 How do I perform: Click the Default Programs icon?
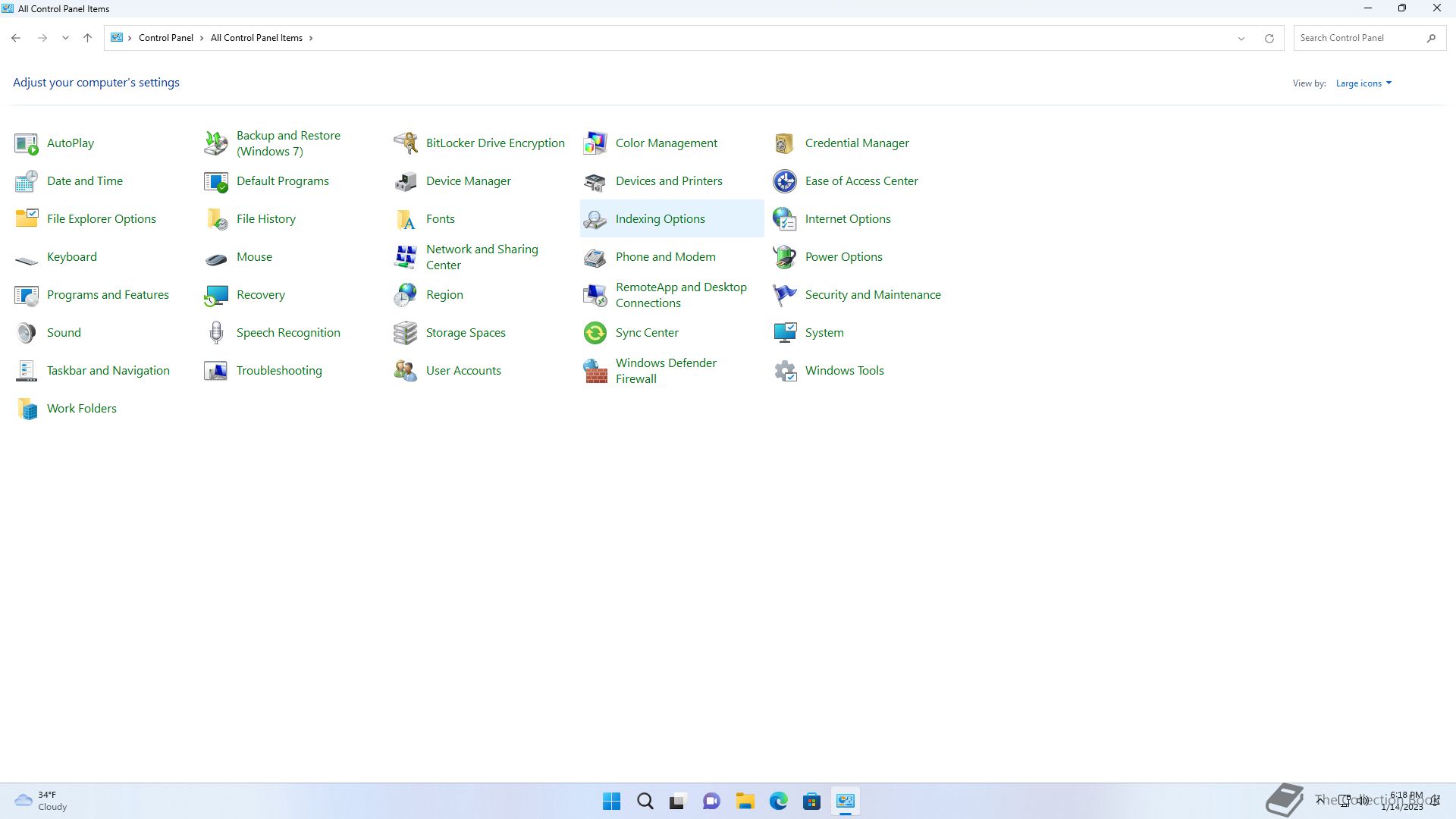coord(216,181)
